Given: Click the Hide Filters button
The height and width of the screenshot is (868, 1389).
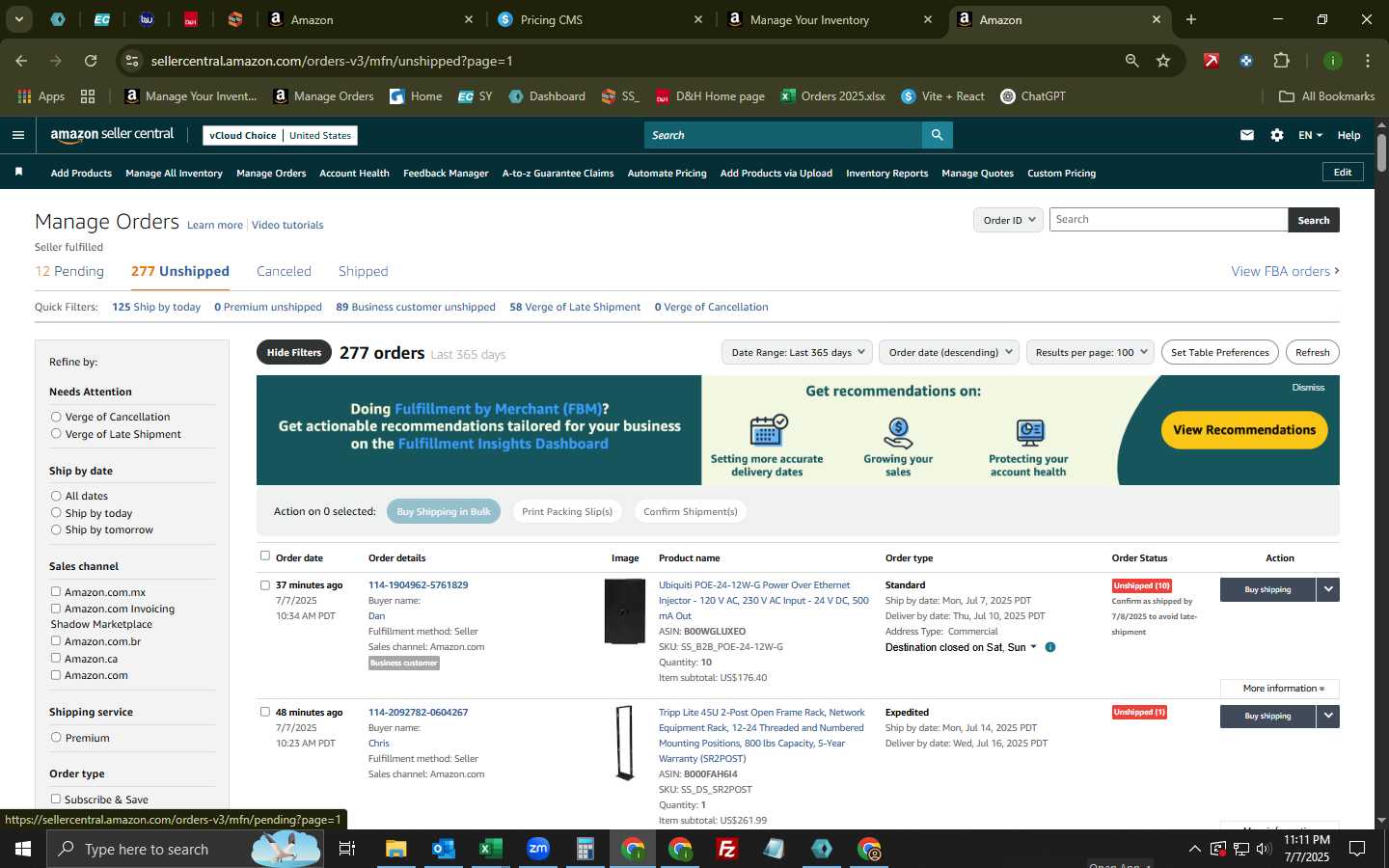Looking at the screenshot, I should tap(294, 352).
